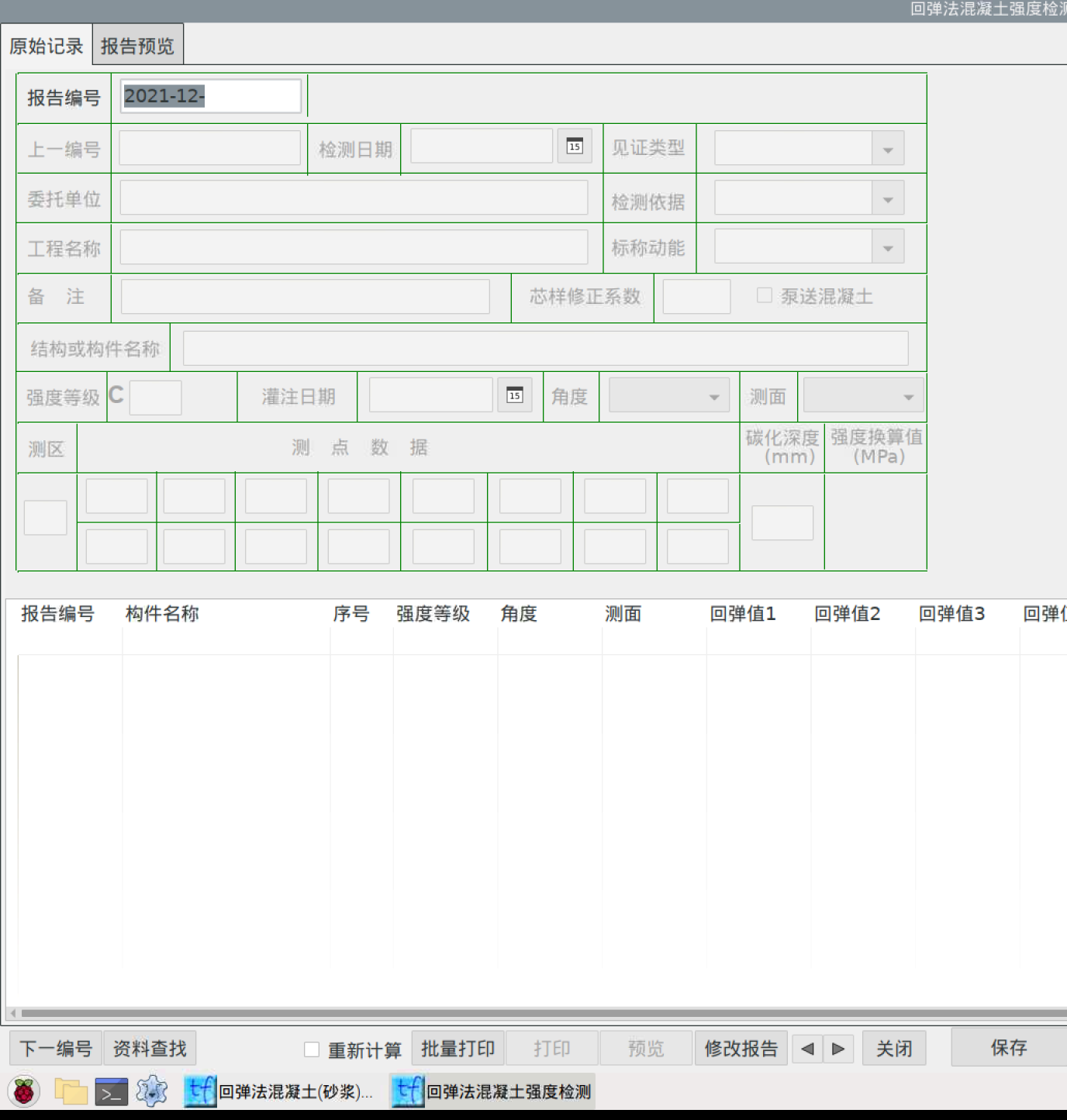Click 回弹值3 column header

(952, 614)
